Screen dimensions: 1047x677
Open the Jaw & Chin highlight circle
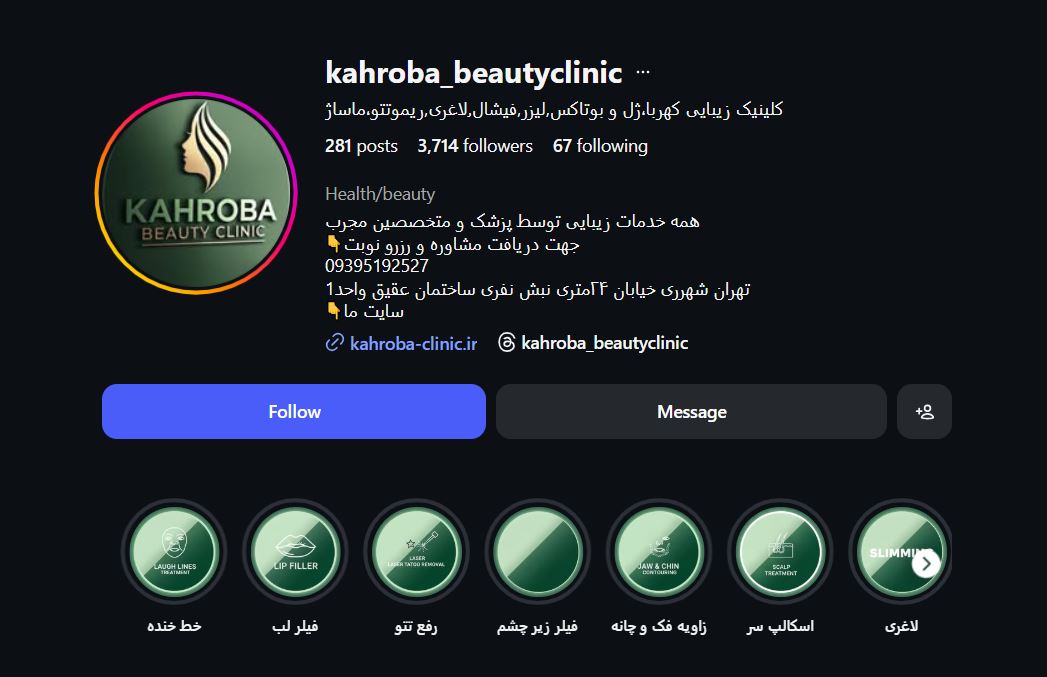(x=659, y=552)
